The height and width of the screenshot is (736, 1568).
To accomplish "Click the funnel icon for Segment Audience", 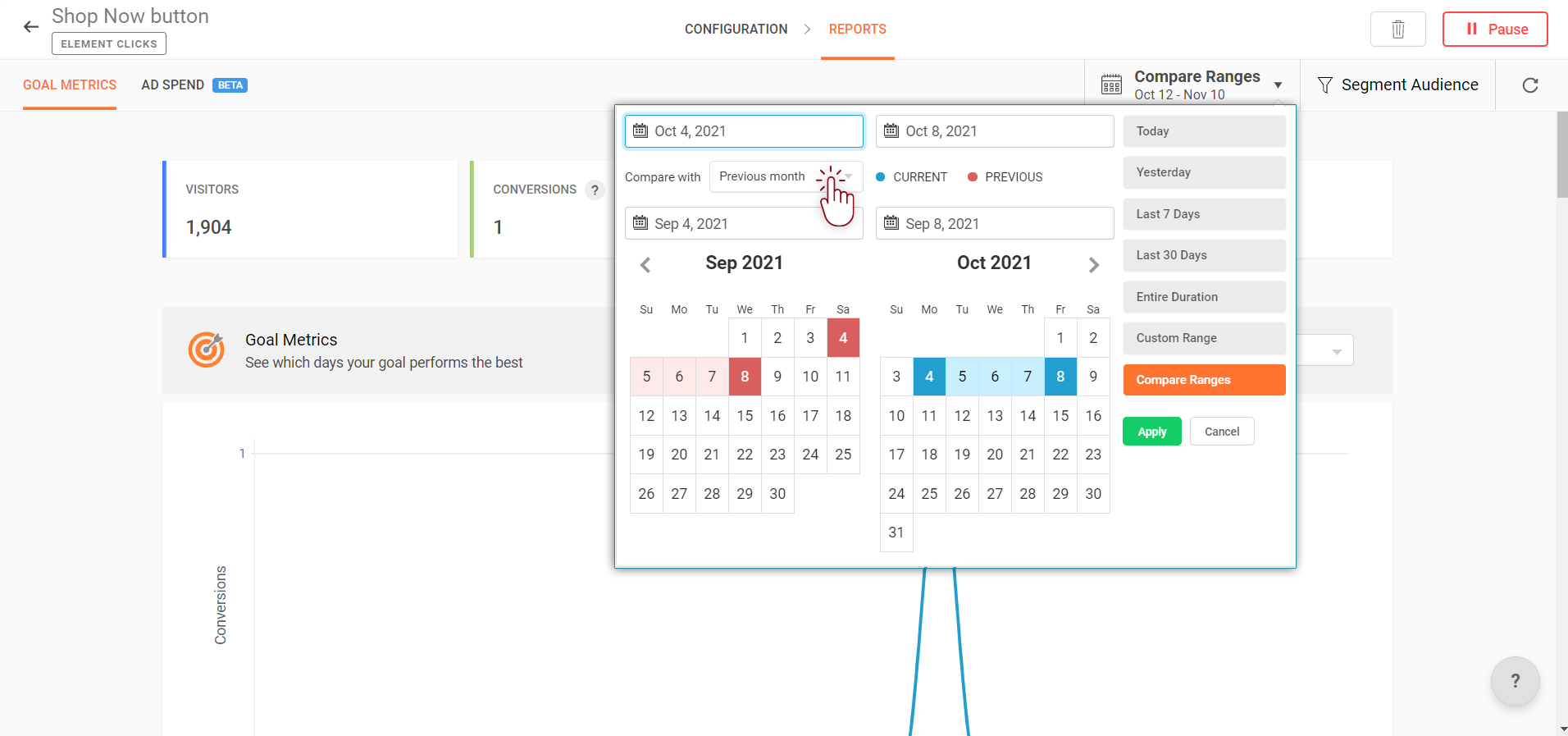I will tap(1324, 85).
